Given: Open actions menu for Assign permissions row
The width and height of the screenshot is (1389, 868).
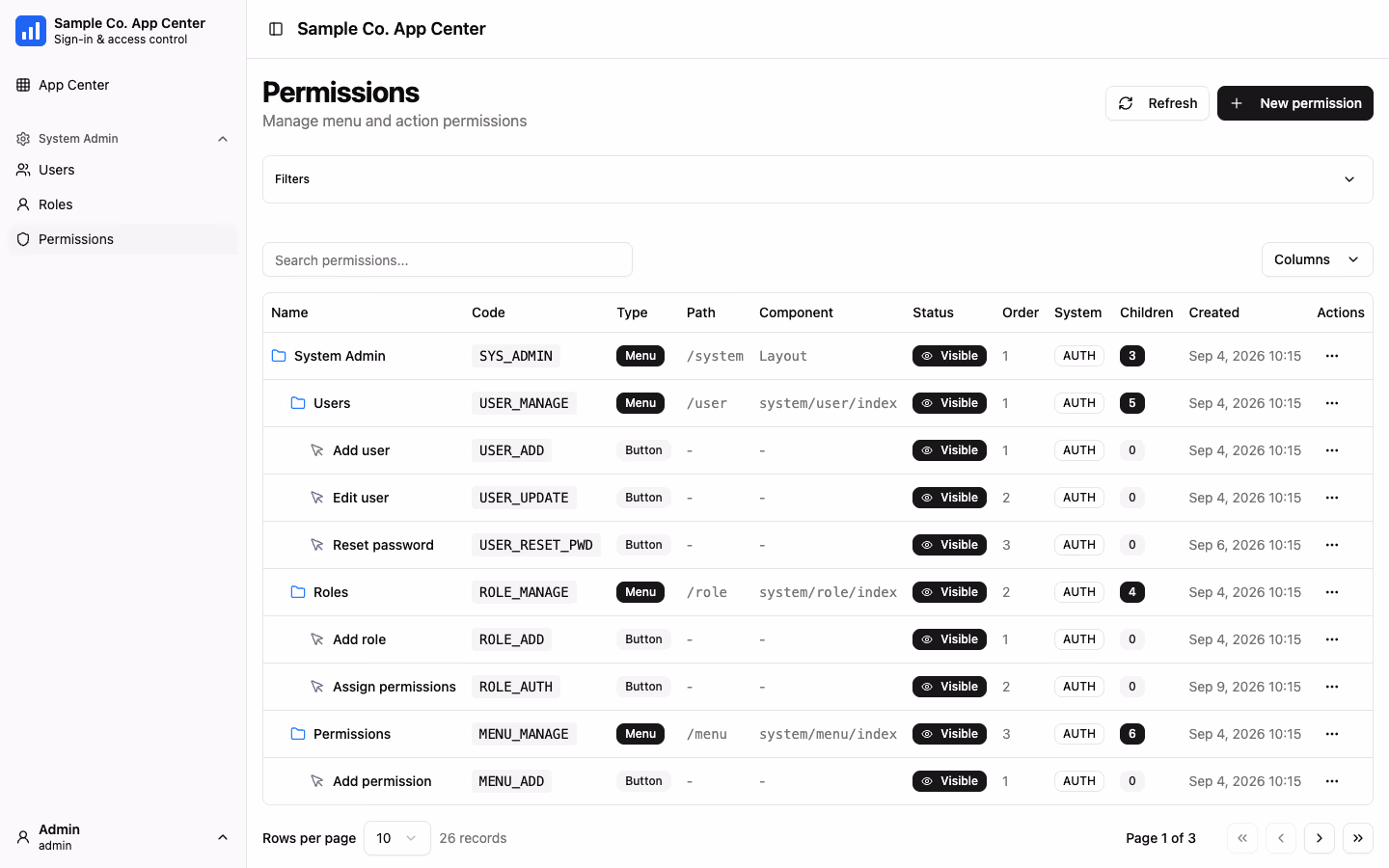Looking at the screenshot, I should click(1332, 687).
